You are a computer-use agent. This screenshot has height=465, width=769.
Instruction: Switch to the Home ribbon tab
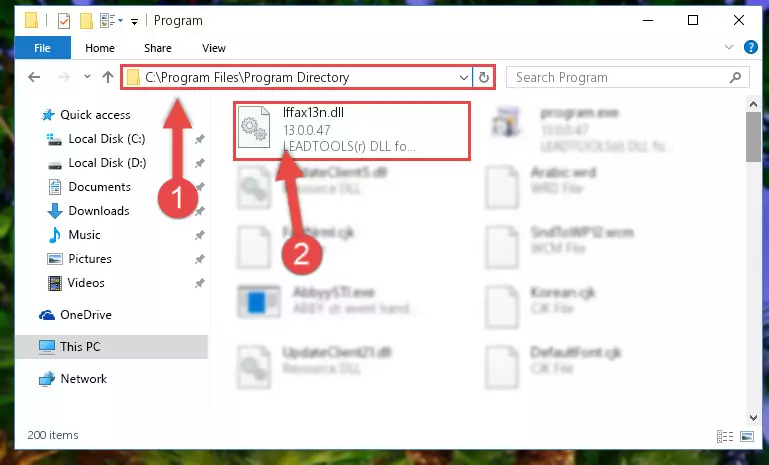click(x=100, y=48)
